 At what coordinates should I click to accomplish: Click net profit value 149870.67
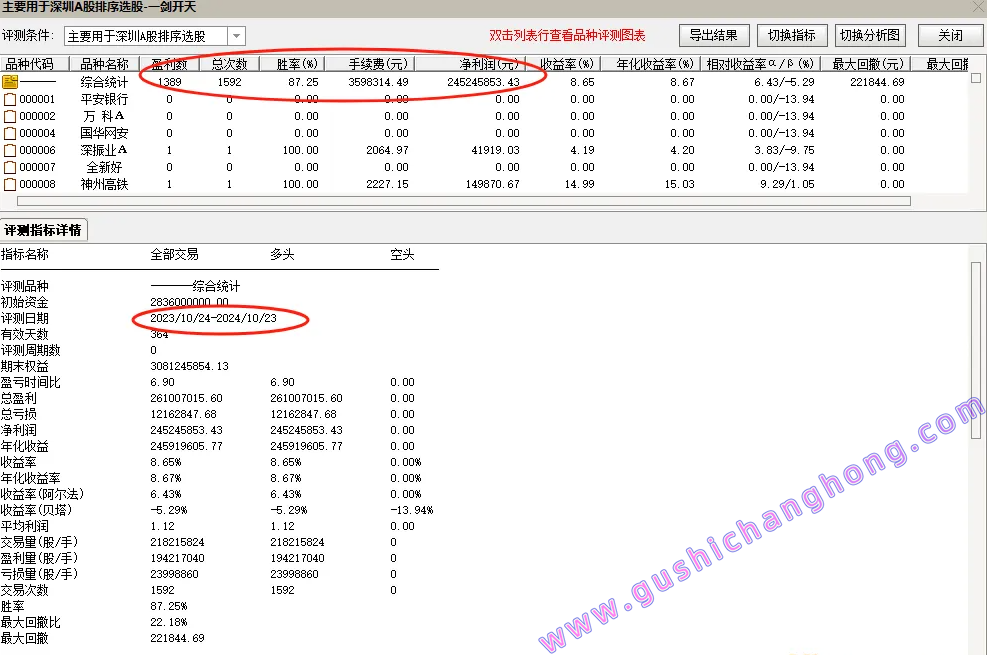coord(493,184)
